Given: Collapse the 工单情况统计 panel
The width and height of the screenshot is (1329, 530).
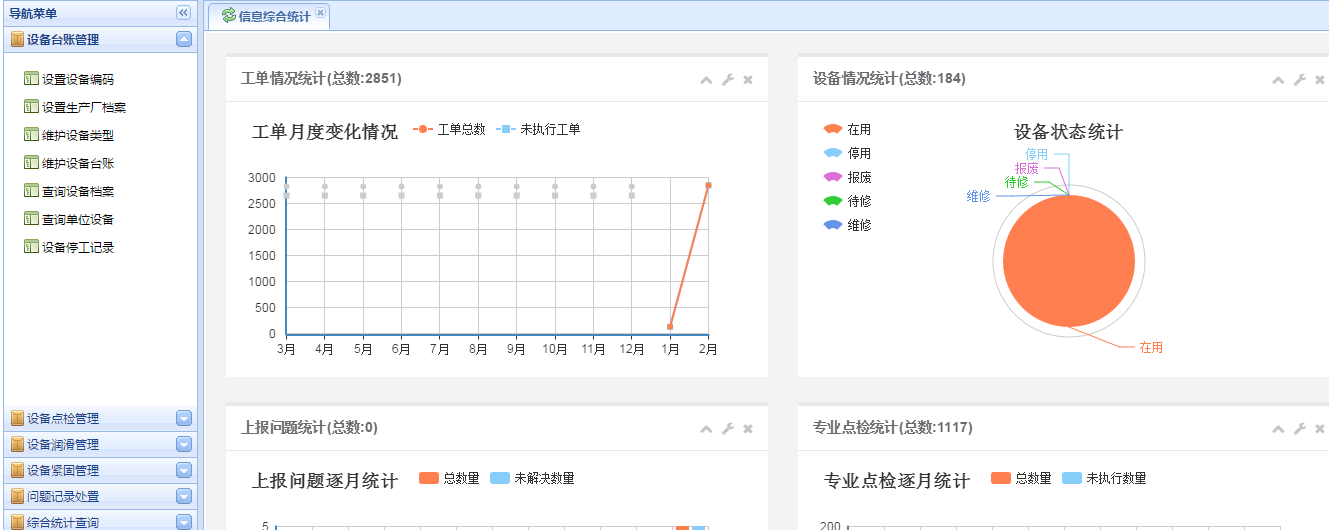Looking at the screenshot, I should pyautogui.click(x=706, y=80).
